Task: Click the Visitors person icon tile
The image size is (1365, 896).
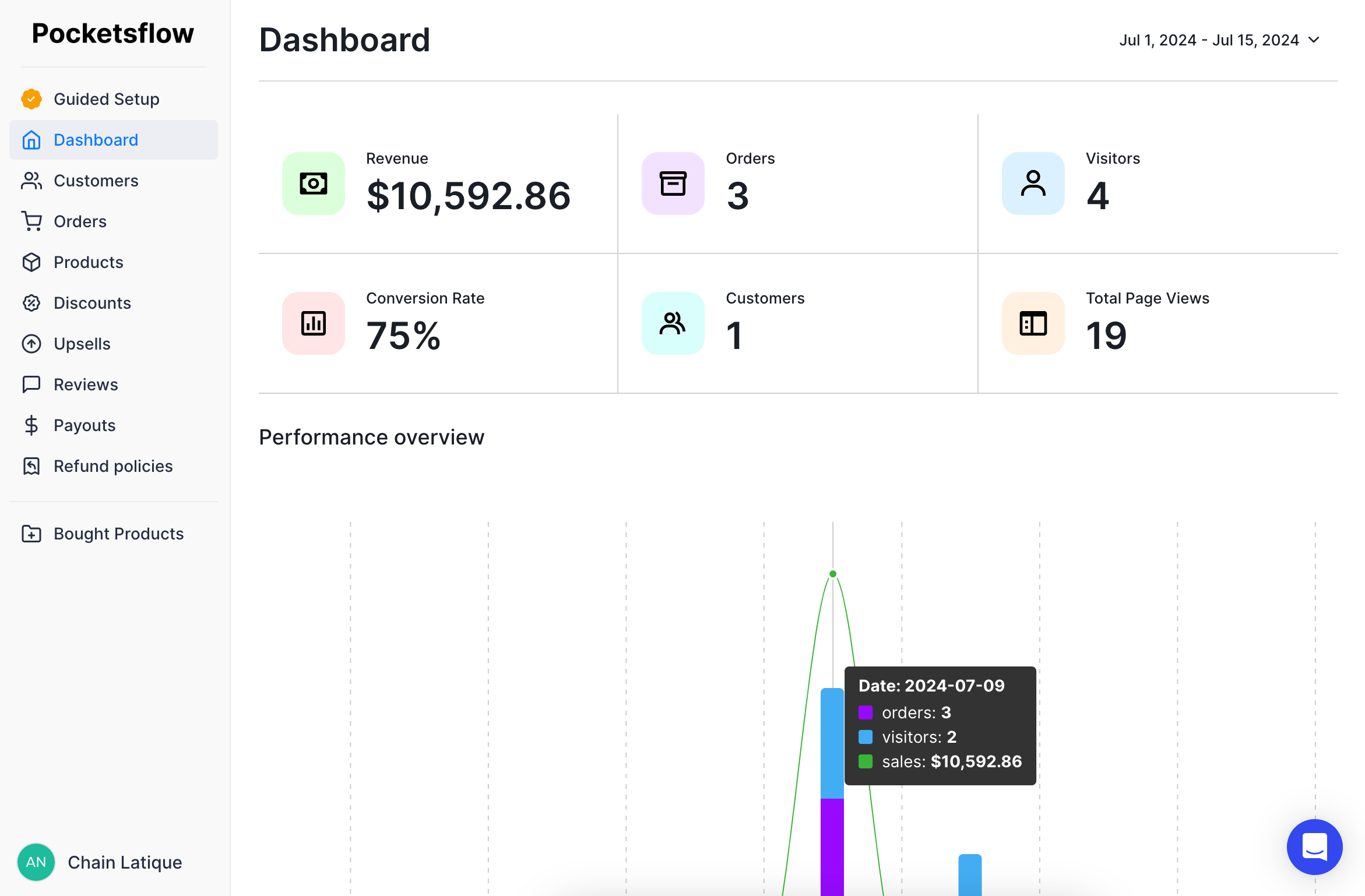Action: click(1033, 184)
